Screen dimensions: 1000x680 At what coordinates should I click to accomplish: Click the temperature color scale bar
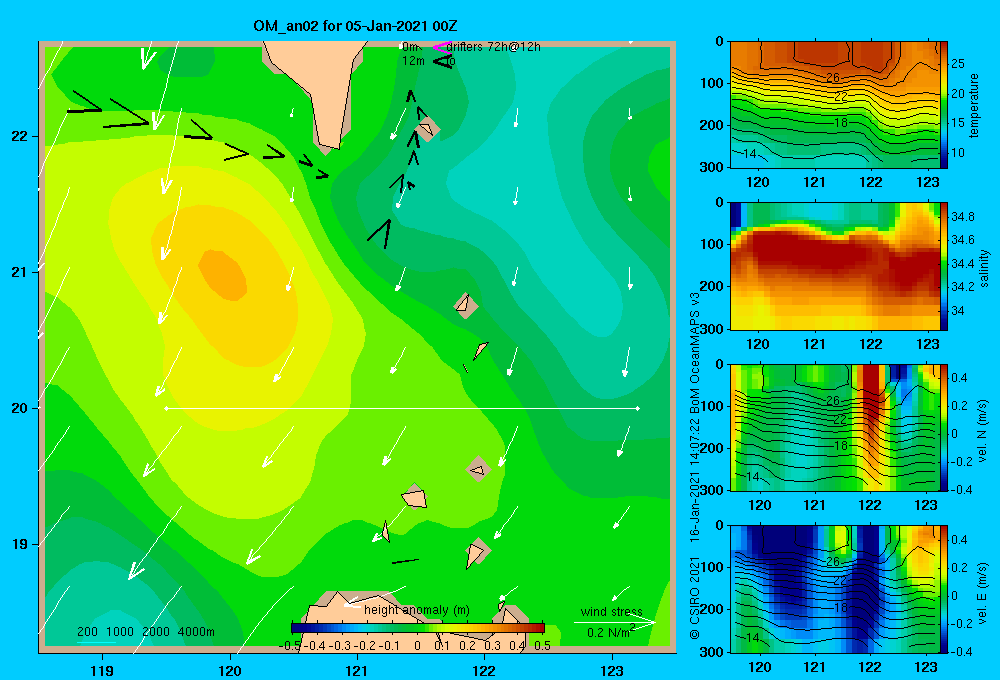pos(944,105)
